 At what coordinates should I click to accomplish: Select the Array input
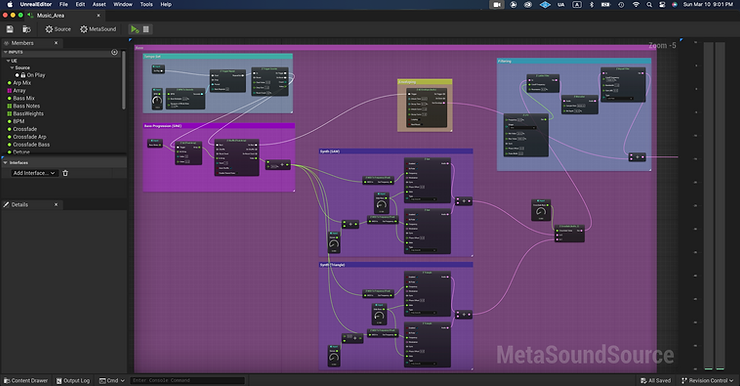click(x=19, y=91)
